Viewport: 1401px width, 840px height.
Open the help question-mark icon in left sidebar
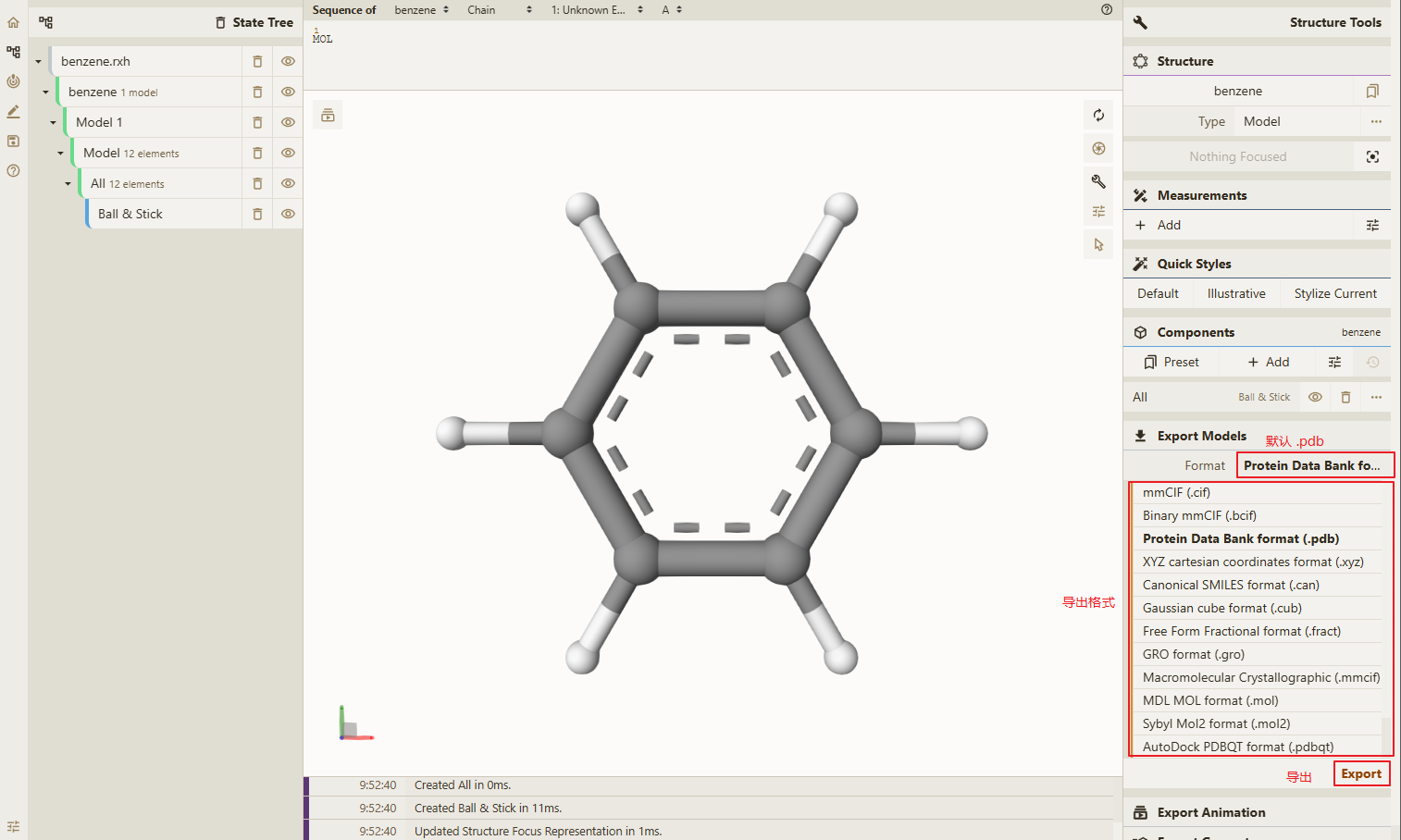[13, 170]
